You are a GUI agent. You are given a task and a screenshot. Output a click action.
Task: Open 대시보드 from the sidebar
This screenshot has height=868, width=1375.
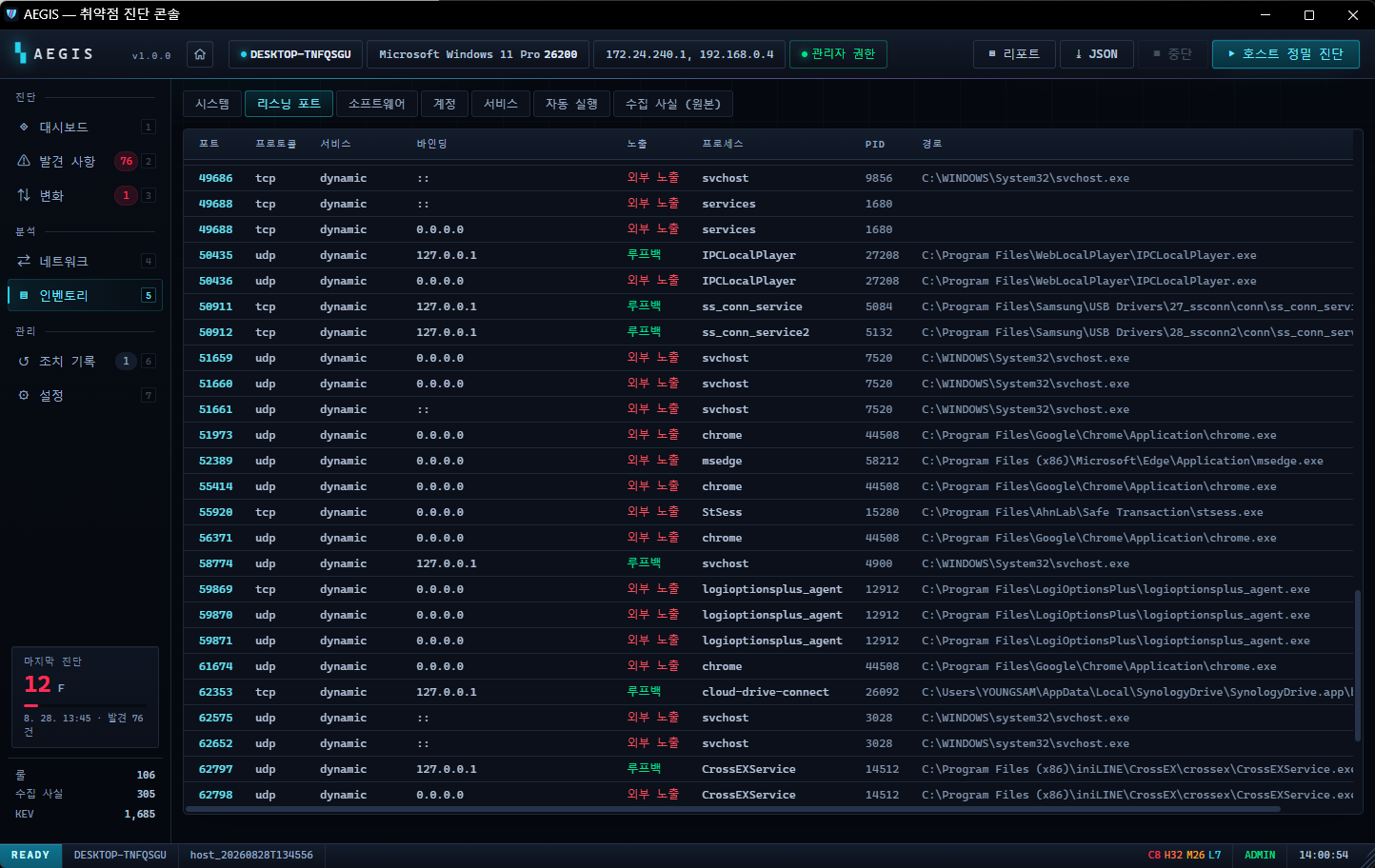[85, 127]
